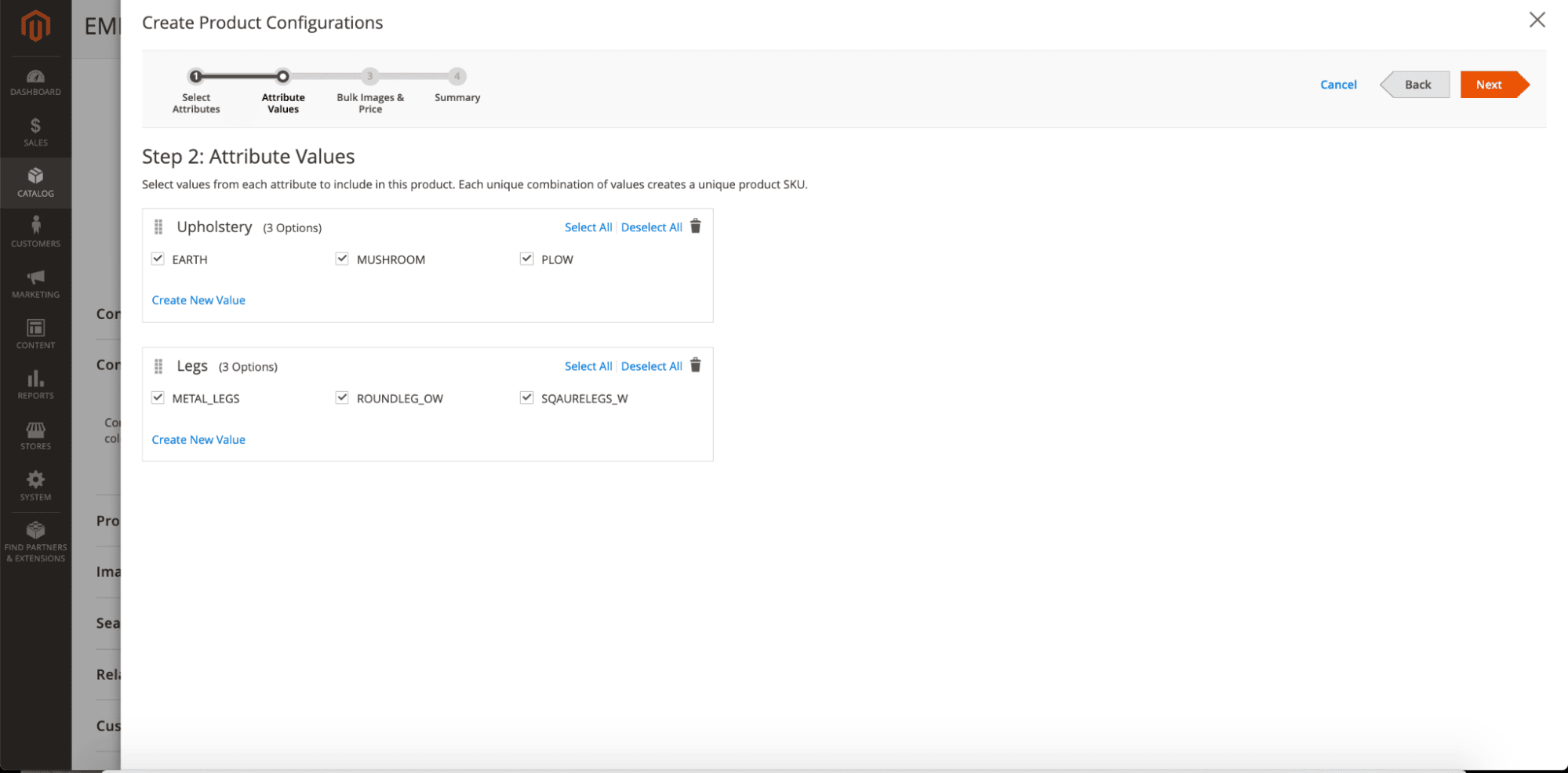
Task: Uncheck the METAL_LEGS option
Action: (158, 397)
